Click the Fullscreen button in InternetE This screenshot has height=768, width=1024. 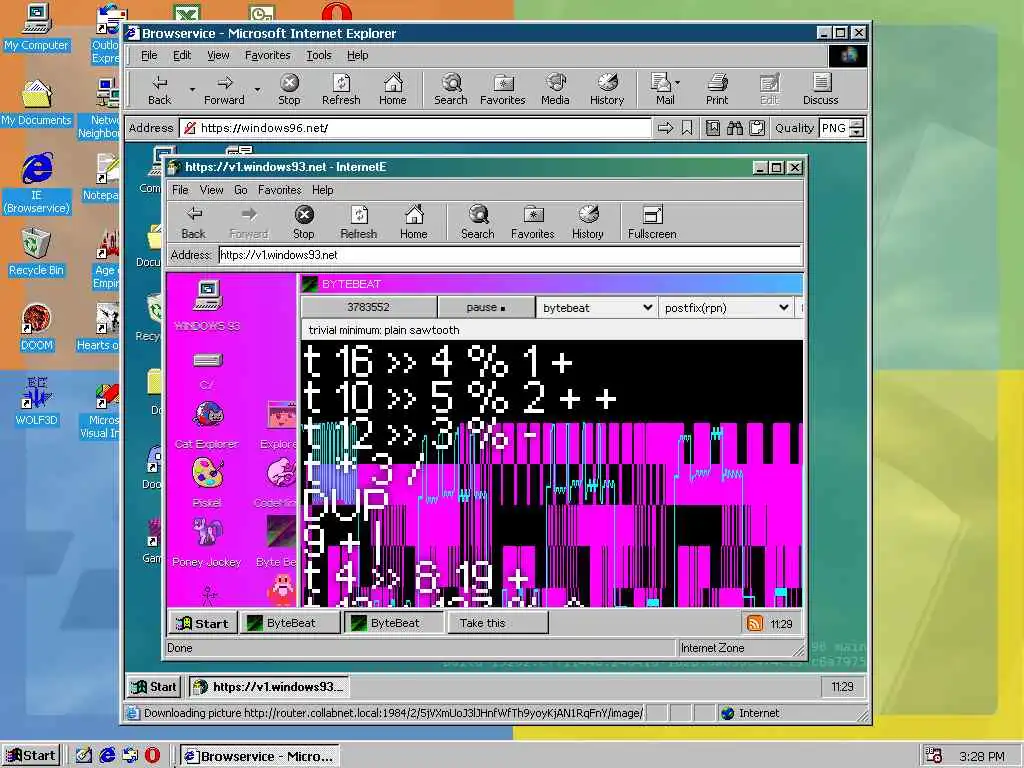pos(652,223)
